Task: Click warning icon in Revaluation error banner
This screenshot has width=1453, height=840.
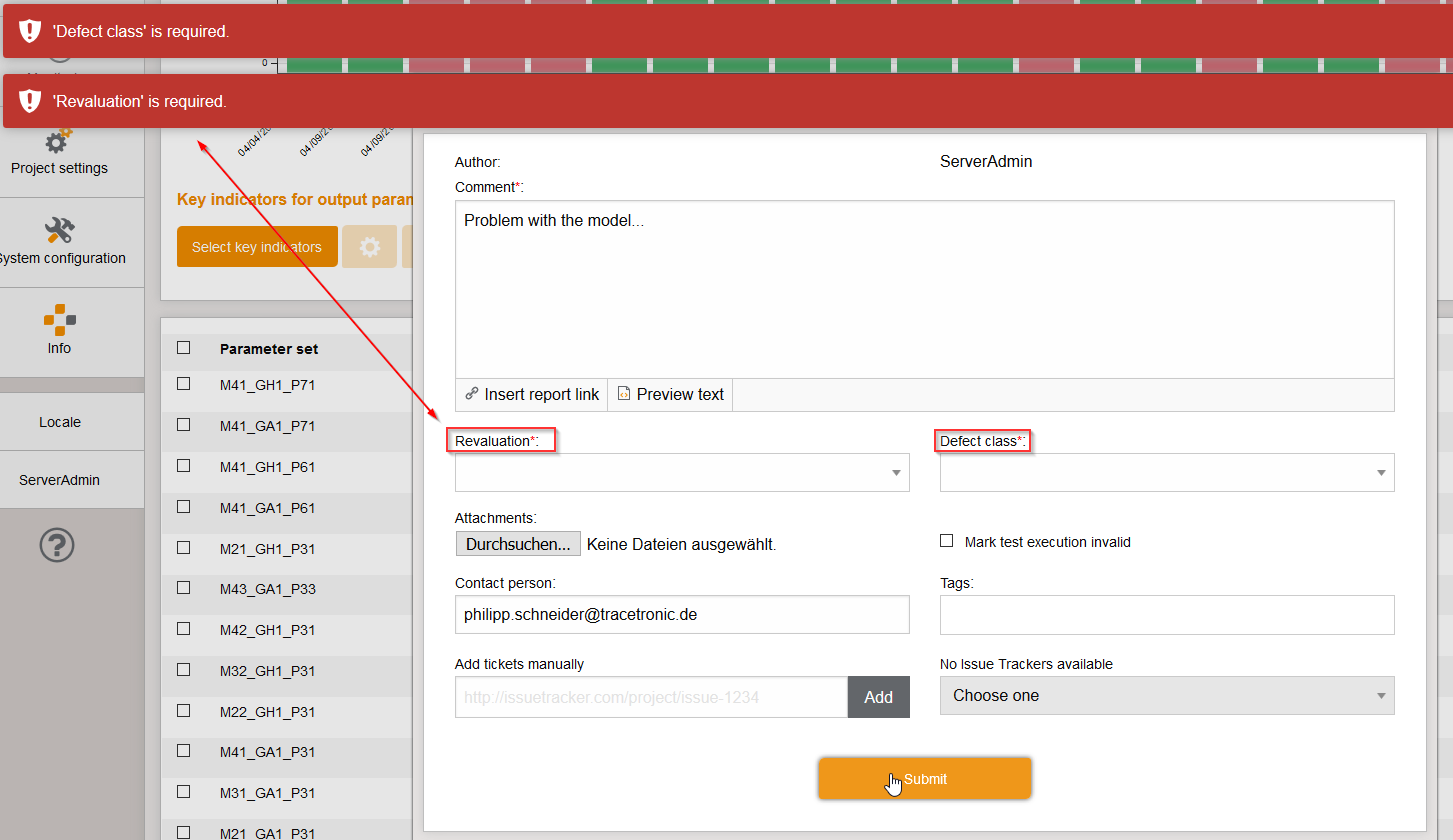Action: click(x=30, y=101)
